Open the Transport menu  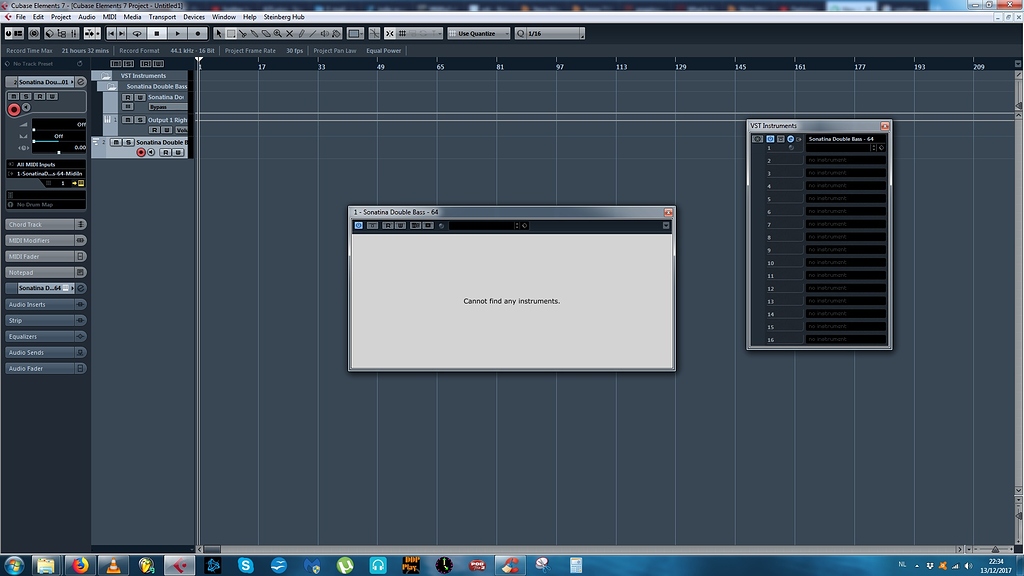click(x=162, y=17)
